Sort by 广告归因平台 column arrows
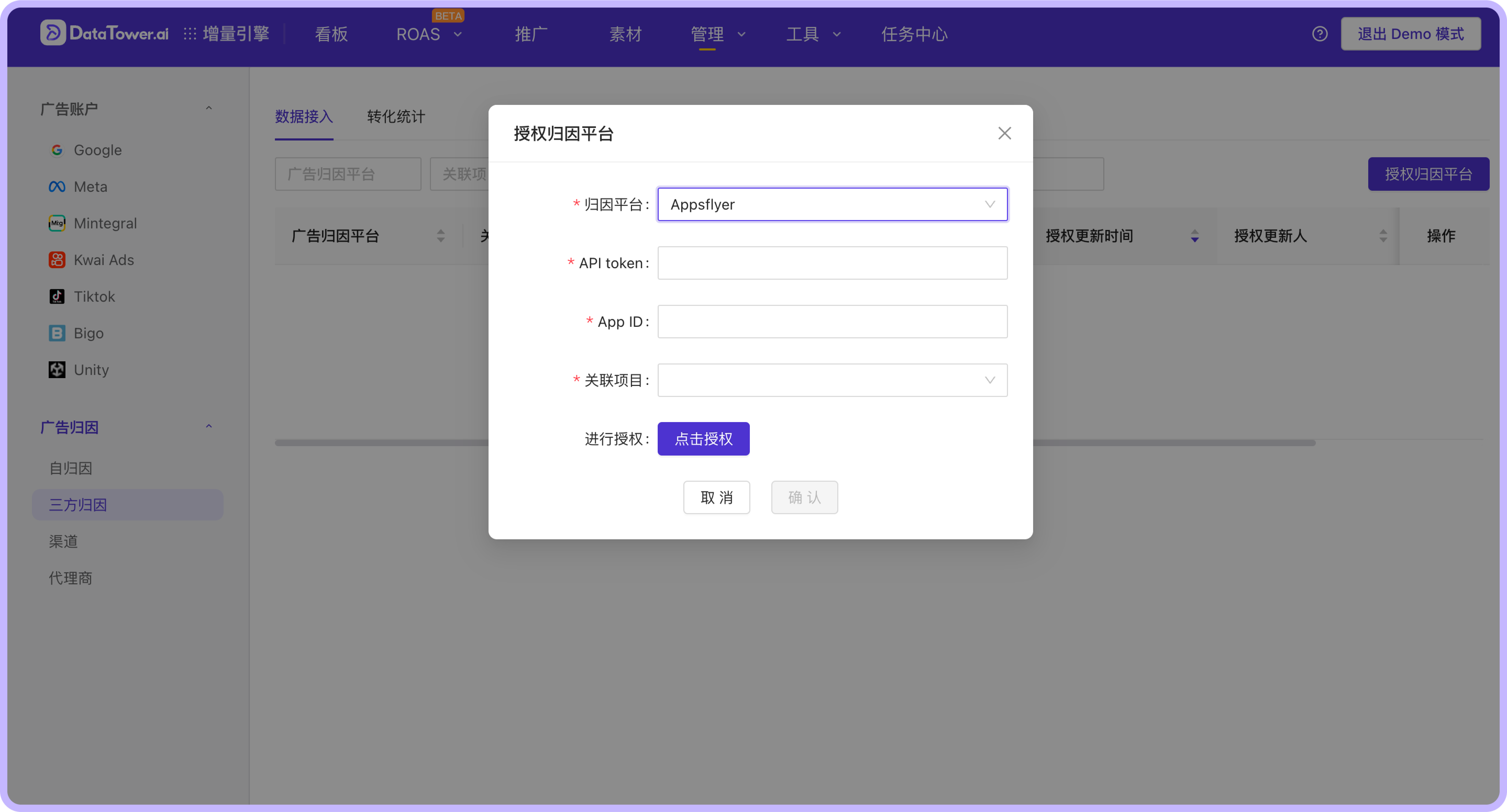1507x812 pixels. point(441,236)
